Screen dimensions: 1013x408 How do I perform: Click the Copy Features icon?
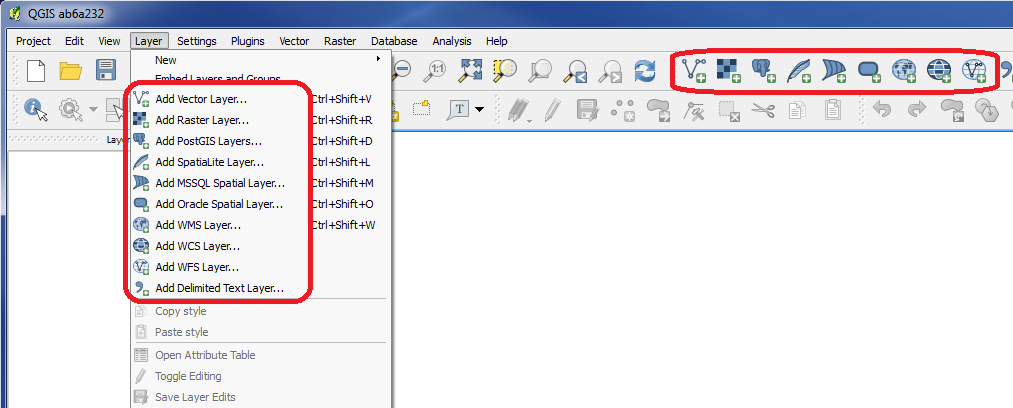[797, 110]
